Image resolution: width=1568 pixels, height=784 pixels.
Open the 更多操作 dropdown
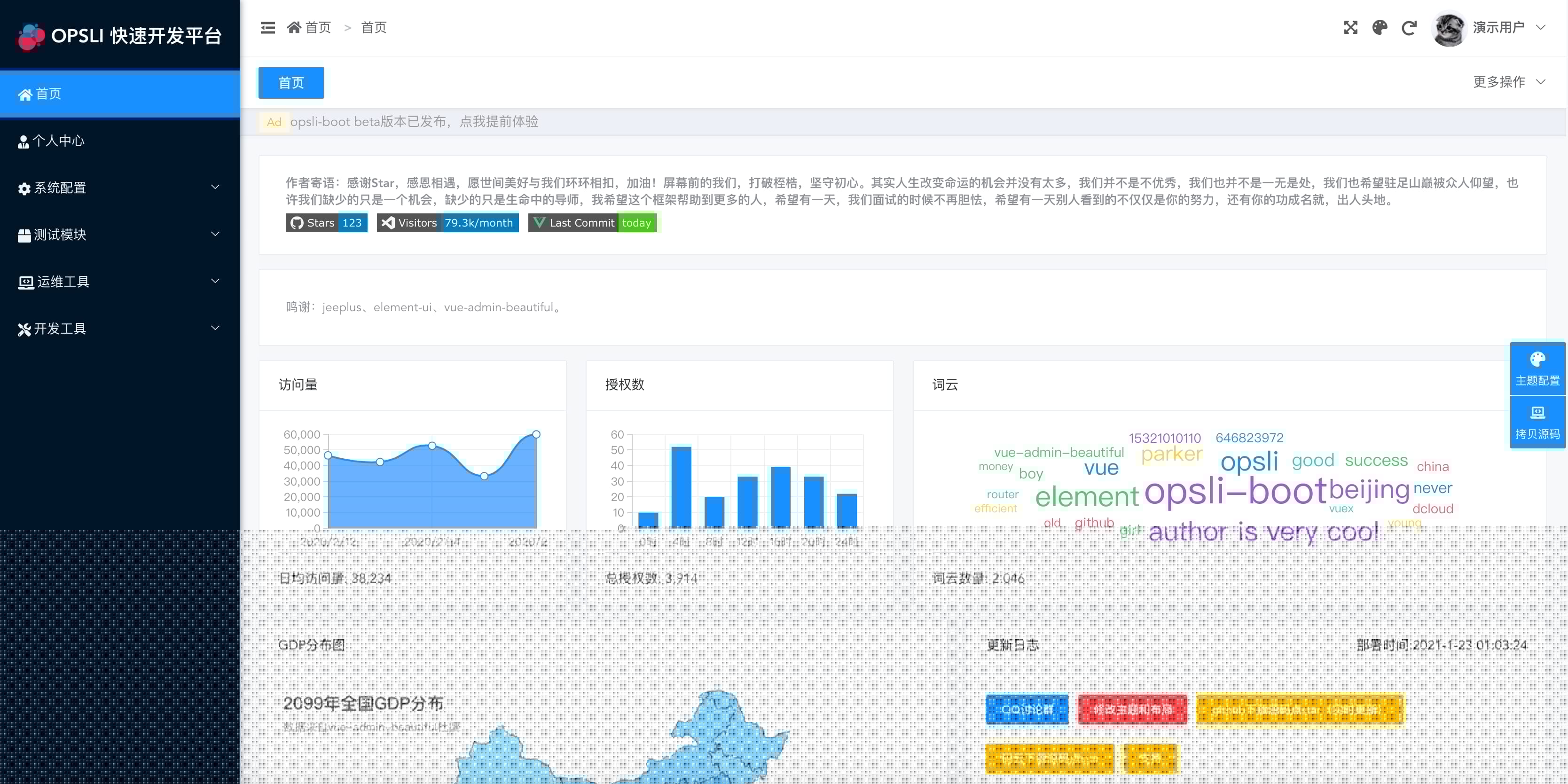tap(1508, 82)
